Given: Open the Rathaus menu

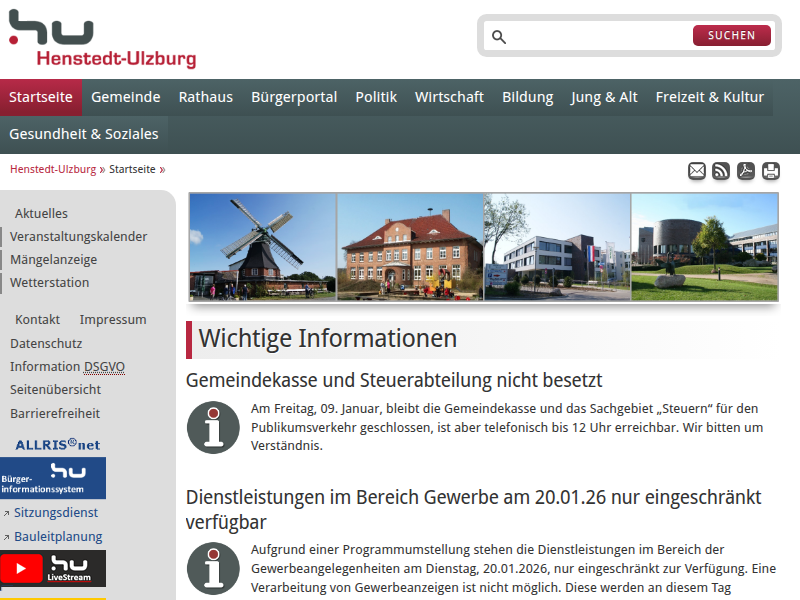Looking at the screenshot, I should 205,97.
